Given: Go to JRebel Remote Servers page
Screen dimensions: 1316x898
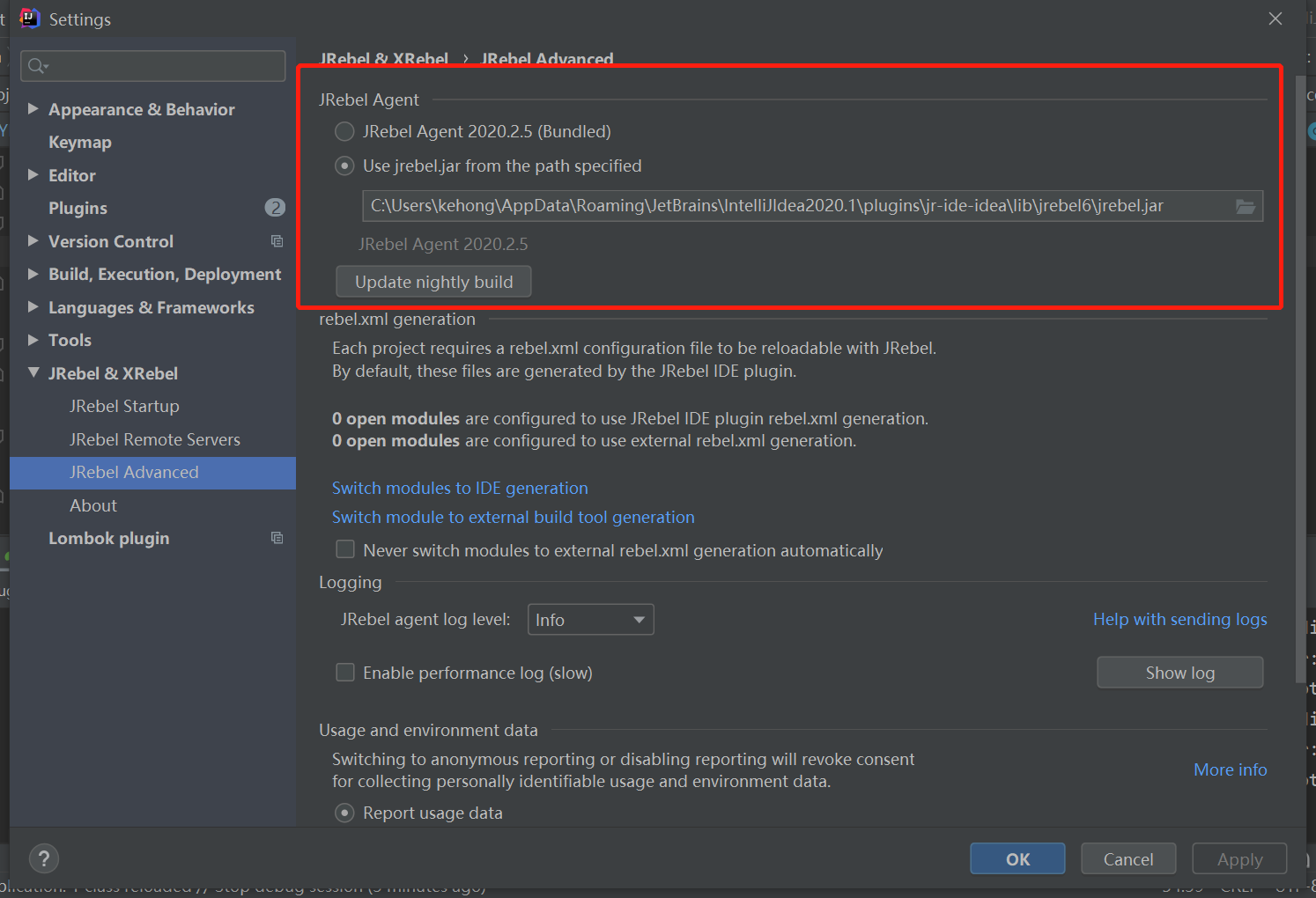Looking at the screenshot, I should click(x=155, y=439).
